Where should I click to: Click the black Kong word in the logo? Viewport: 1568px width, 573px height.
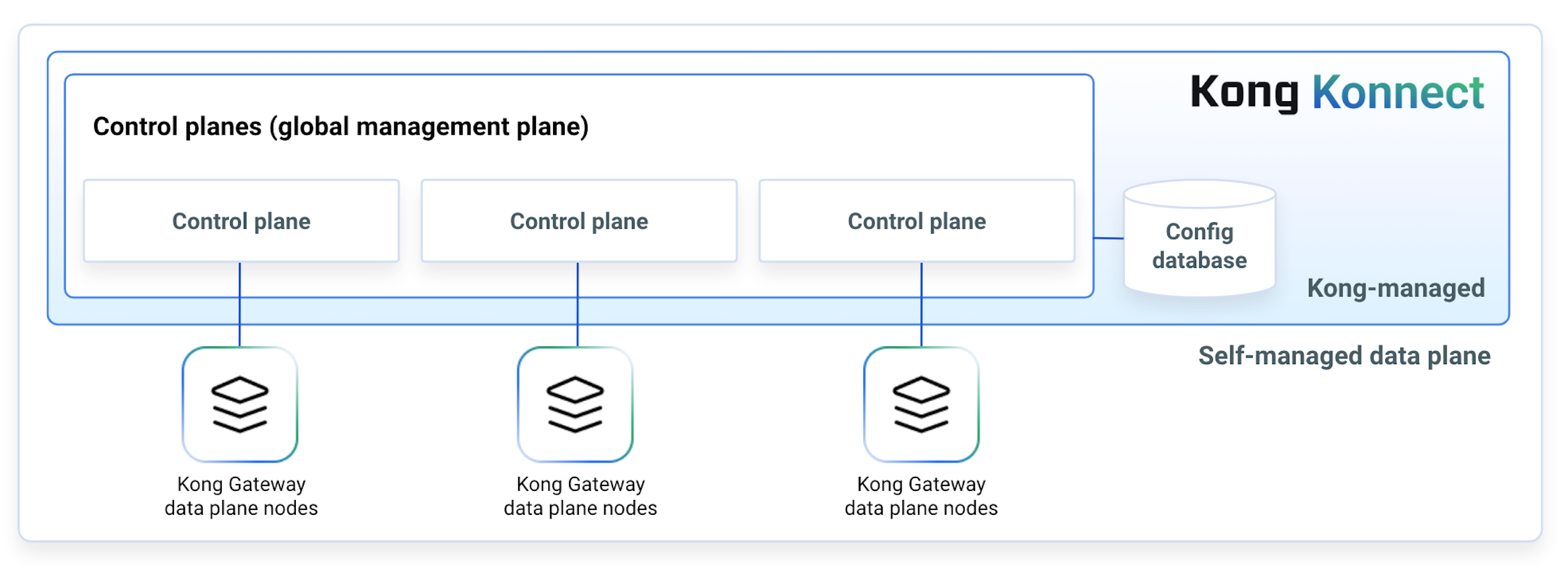[x=1243, y=92]
